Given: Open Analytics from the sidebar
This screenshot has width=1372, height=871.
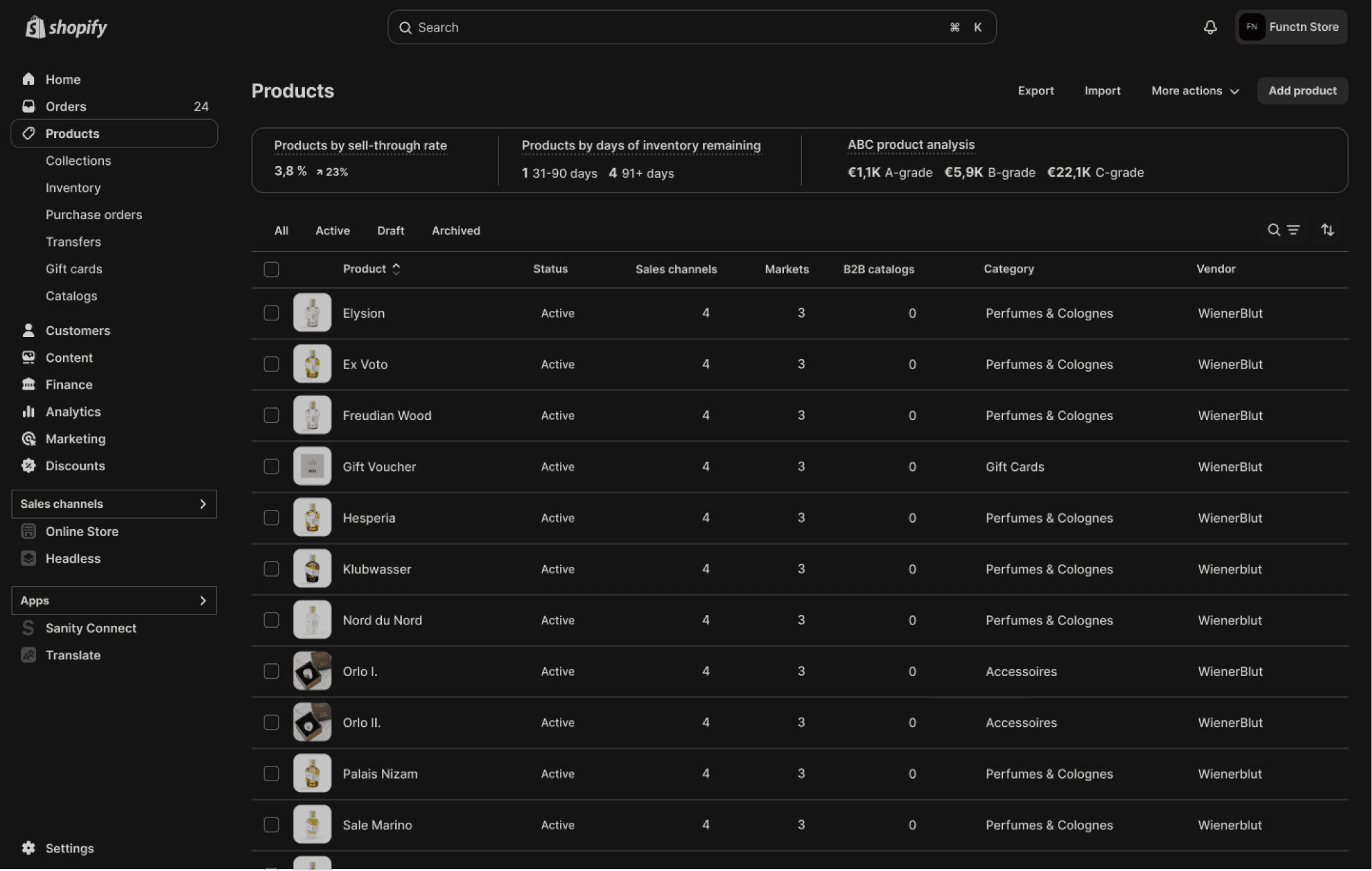Looking at the screenshot, I should (73, 411).
